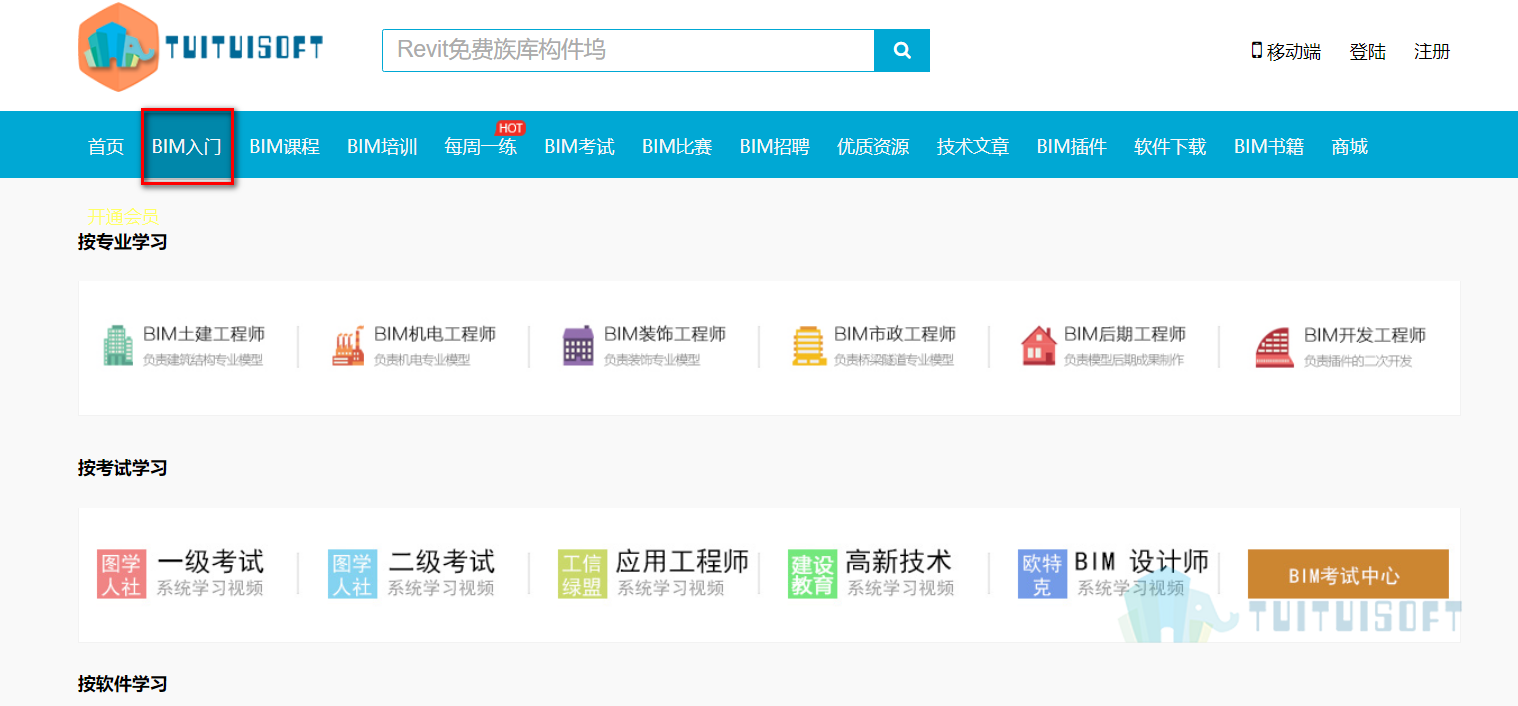Click the BIM市政工程师 title link
This screenshot has height=706, width=1518.
pos(895,334)
